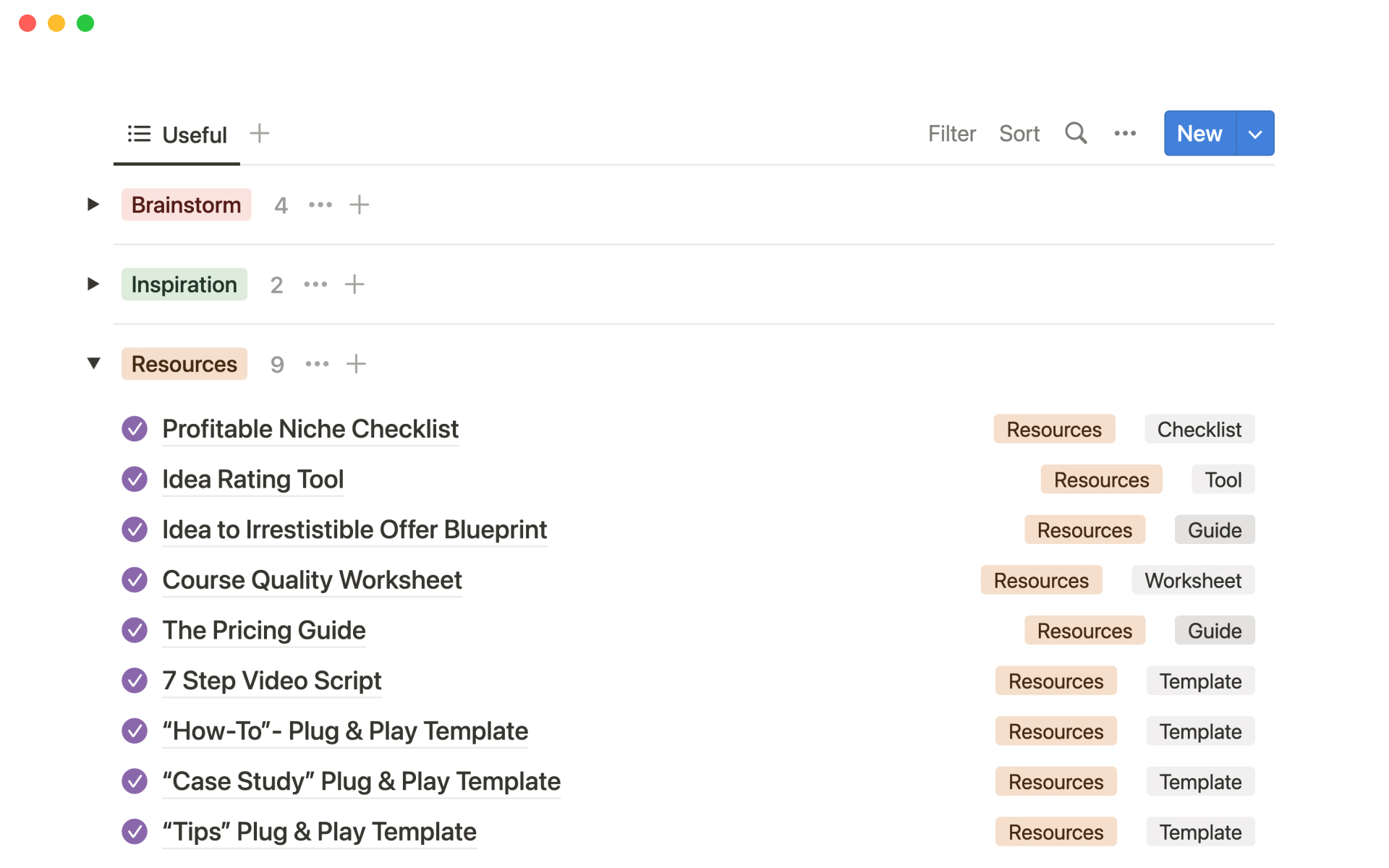Click the Sort button

tap(1019, 134)
